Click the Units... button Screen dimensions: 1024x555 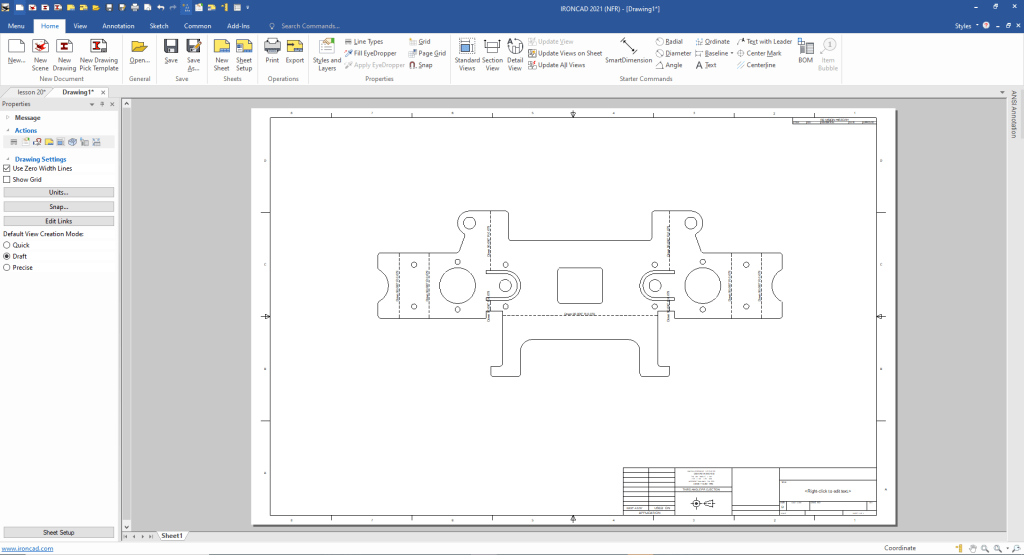pos(58,192)
